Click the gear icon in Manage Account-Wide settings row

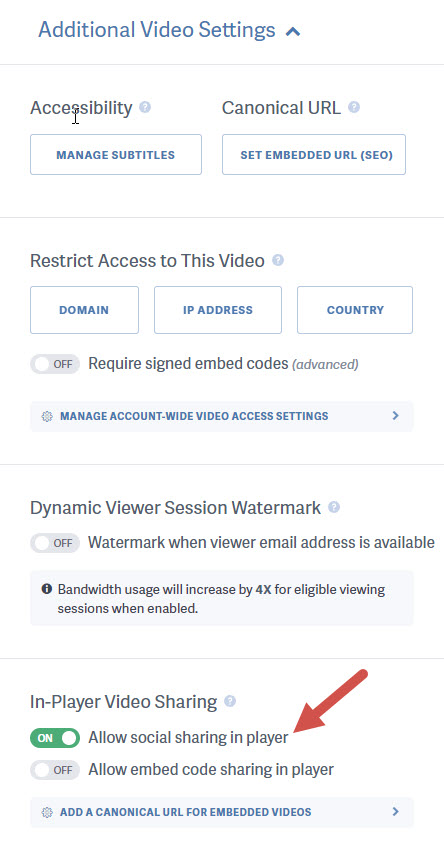[x=47, y=416]
